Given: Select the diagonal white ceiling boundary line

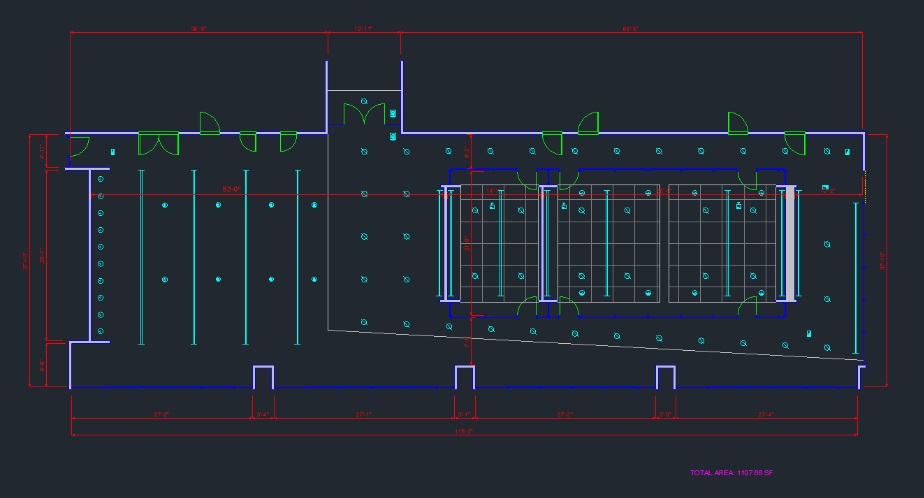Looking at the screenshot, I should coord(595,345).
